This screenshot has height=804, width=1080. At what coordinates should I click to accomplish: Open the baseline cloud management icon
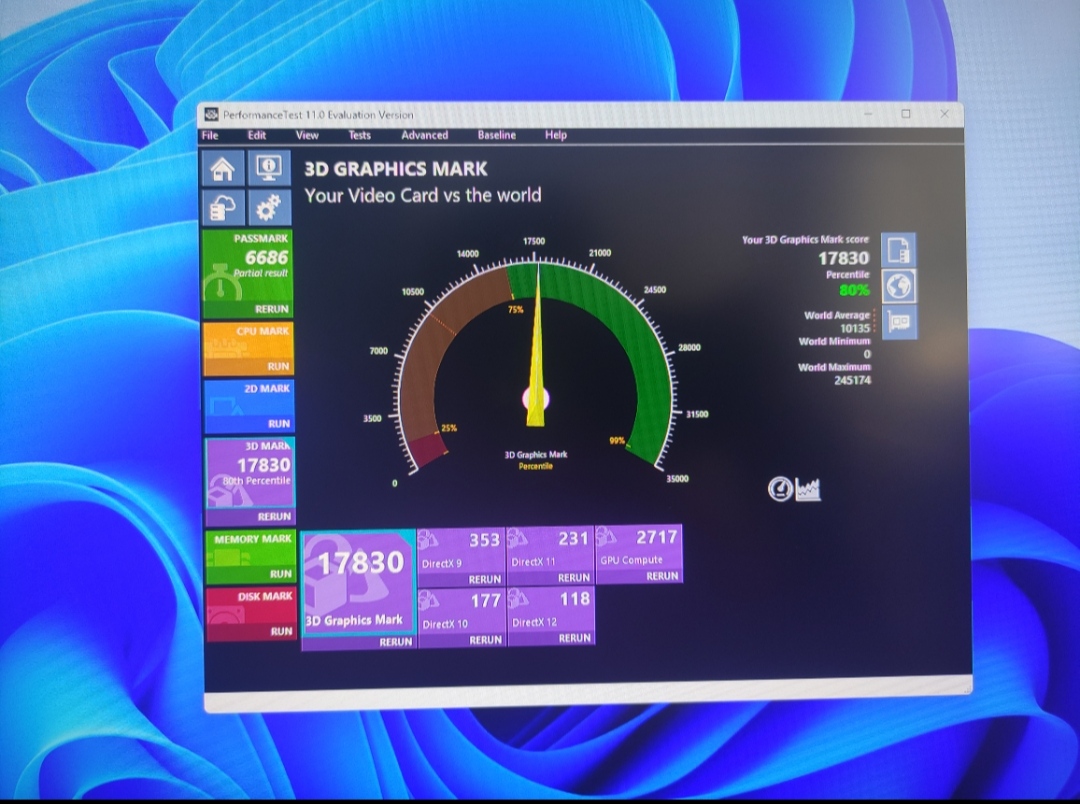coord(223,207)
